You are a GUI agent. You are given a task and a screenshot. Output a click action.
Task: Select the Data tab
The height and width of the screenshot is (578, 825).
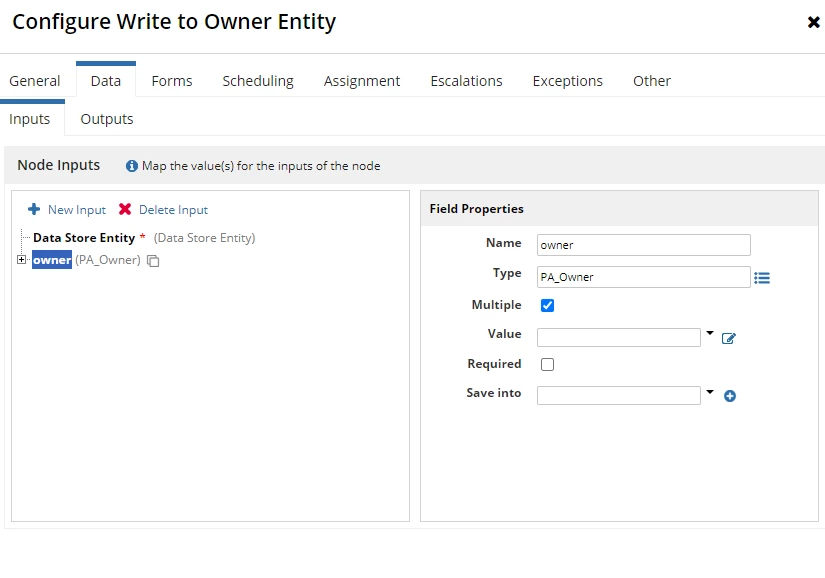(x=106, y=81)
